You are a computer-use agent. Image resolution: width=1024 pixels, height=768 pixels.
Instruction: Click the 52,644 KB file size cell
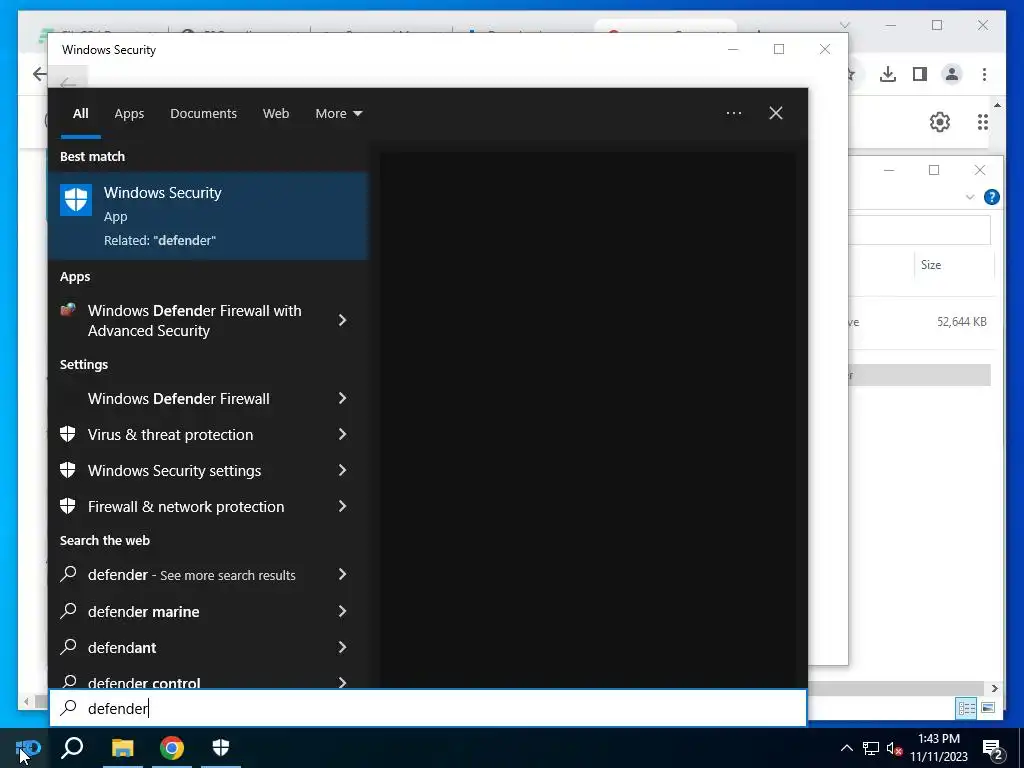pyautogui.click(x=961, y=321)
